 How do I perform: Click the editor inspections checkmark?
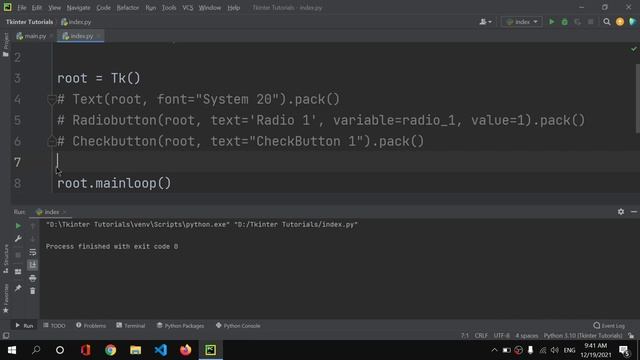[x=633, y=49]
